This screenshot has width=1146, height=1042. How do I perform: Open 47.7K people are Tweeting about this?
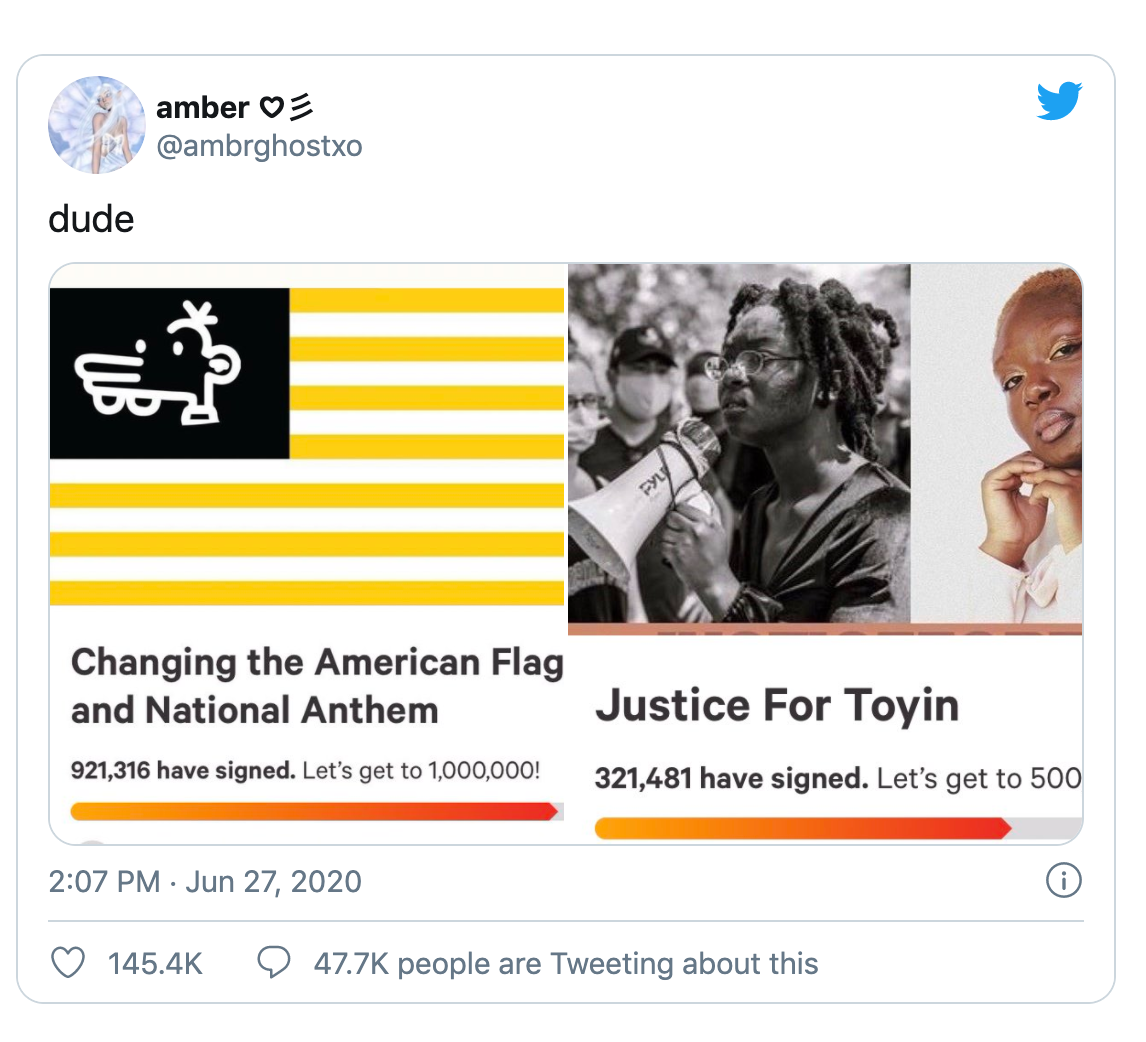566,963
